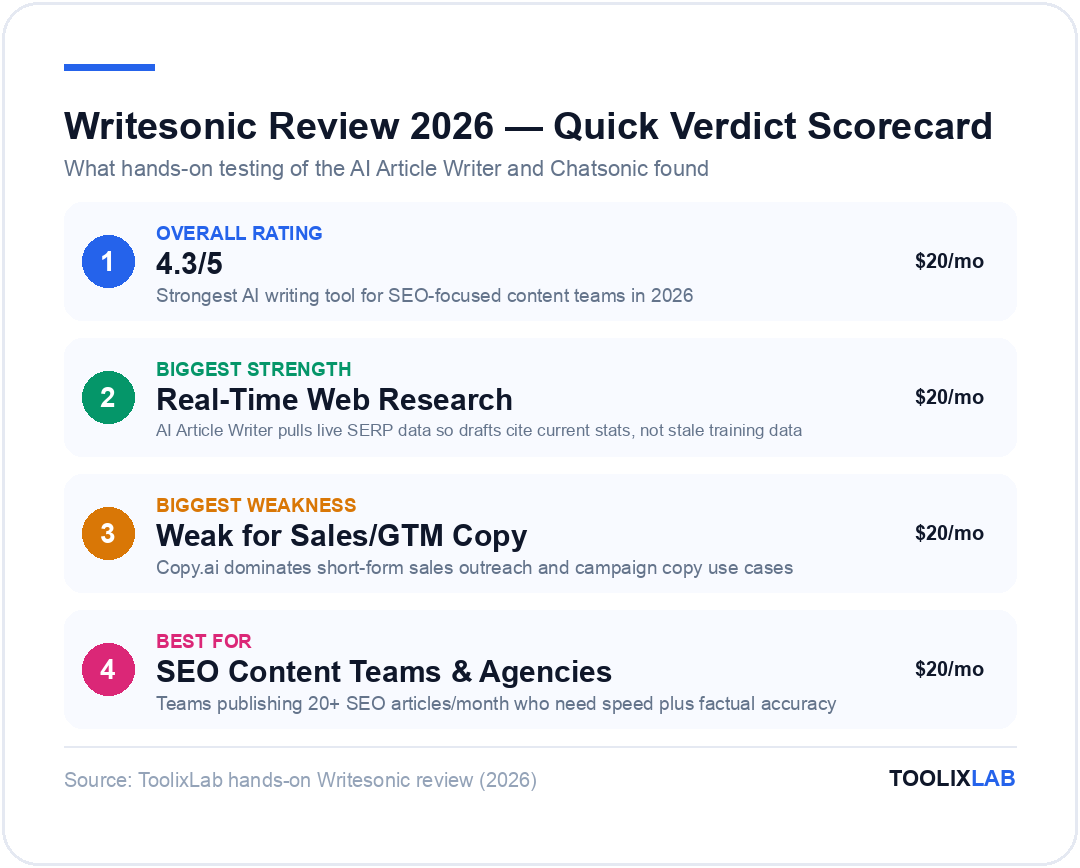Screen dimensions: 1080x868
Task: Click the '4.3/5' rating value
Action: (x=189, y=264)
